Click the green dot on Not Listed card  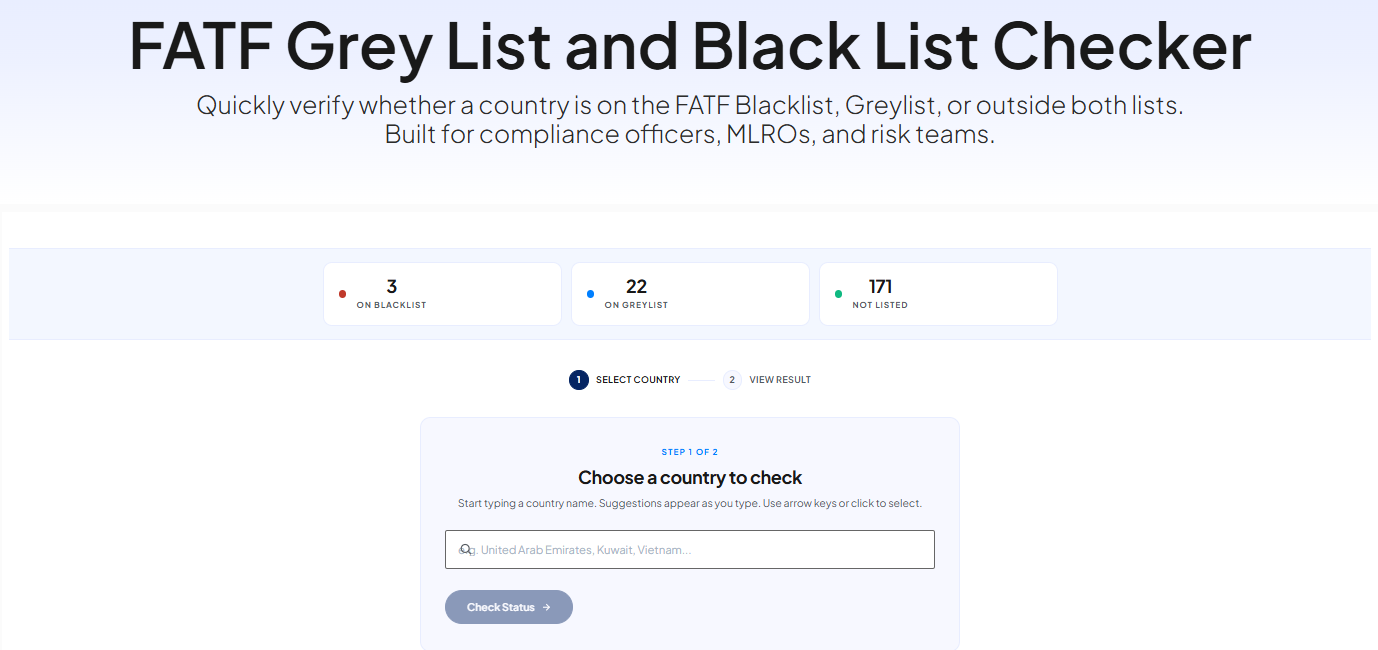(838, 294)
